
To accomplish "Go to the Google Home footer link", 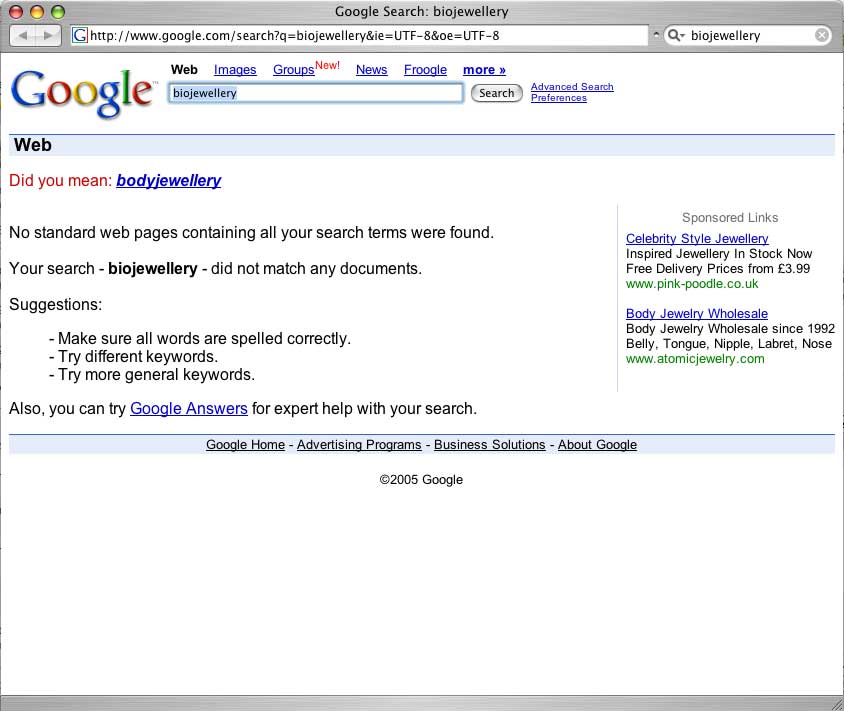I will pyautogui.click(x=245, y=445).
